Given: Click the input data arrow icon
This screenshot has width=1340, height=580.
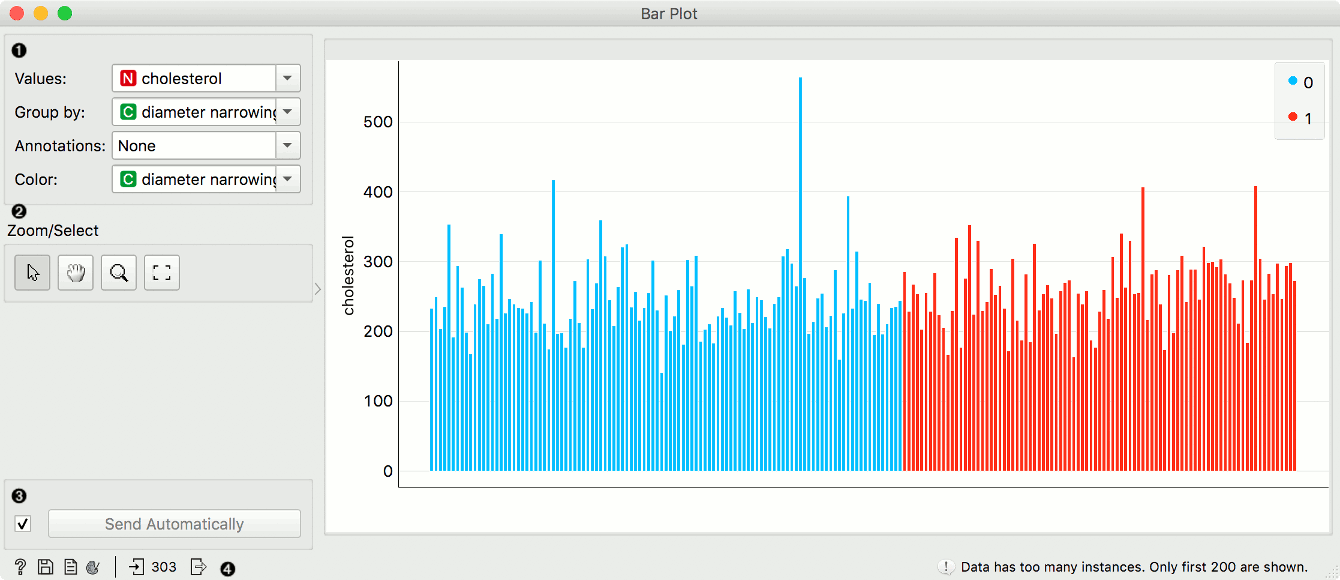Looking at the screenshot, I should point(137,567).
